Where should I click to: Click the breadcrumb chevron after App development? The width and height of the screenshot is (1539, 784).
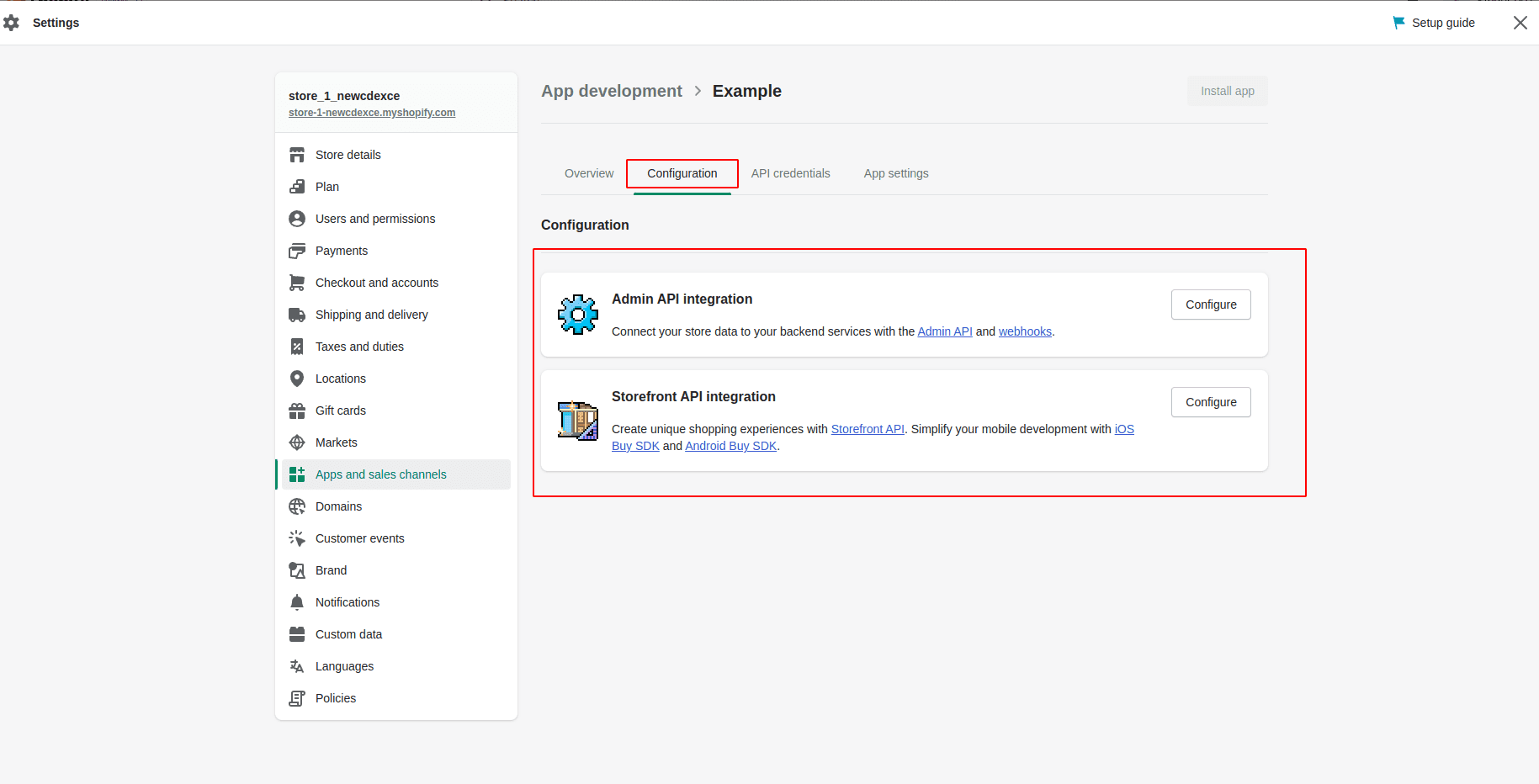click(x=698, y=91)
